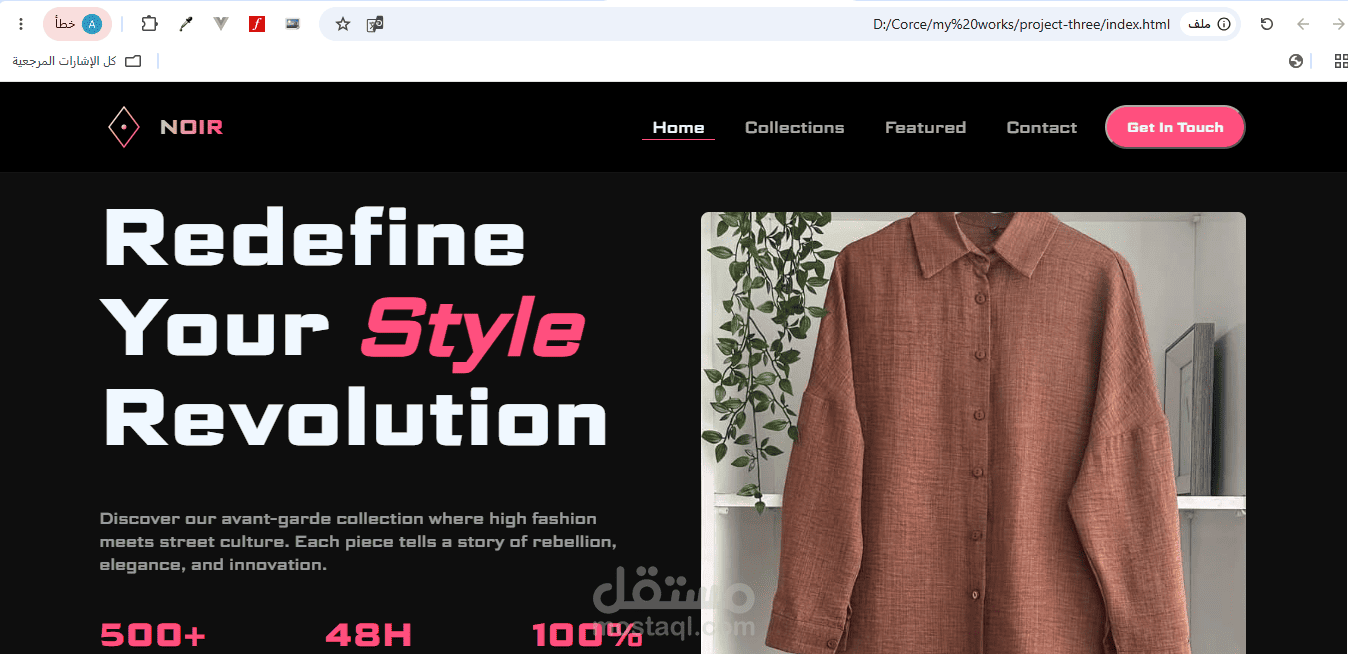This screenshot has height=654, width=1348.
Task: Click the left-pointing browser navigation arrow
Action: tap(1303, 24)
